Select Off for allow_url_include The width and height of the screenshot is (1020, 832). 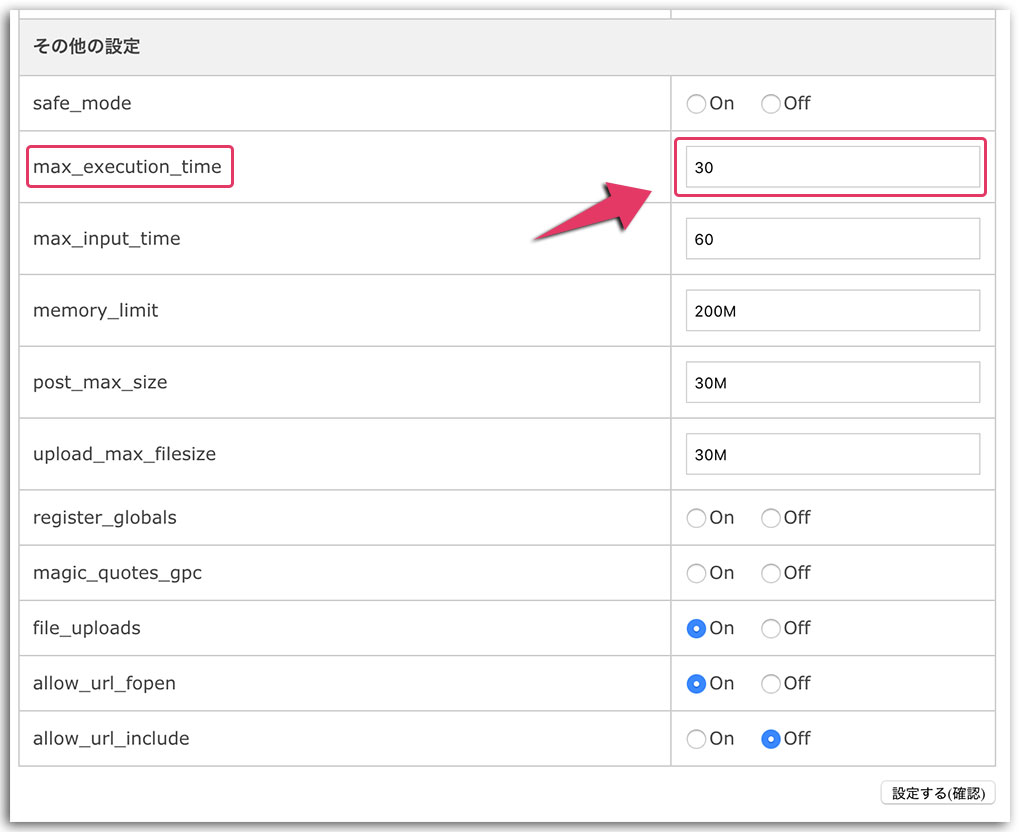[x=771, y=739]
